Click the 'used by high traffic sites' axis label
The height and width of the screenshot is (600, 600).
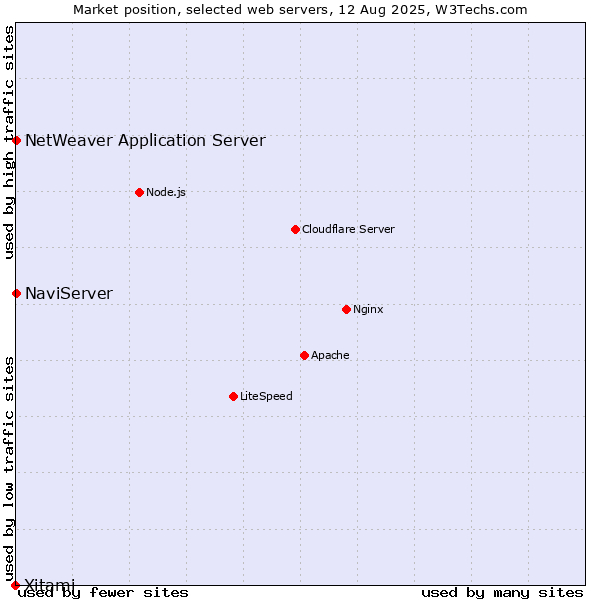point(9,142)
